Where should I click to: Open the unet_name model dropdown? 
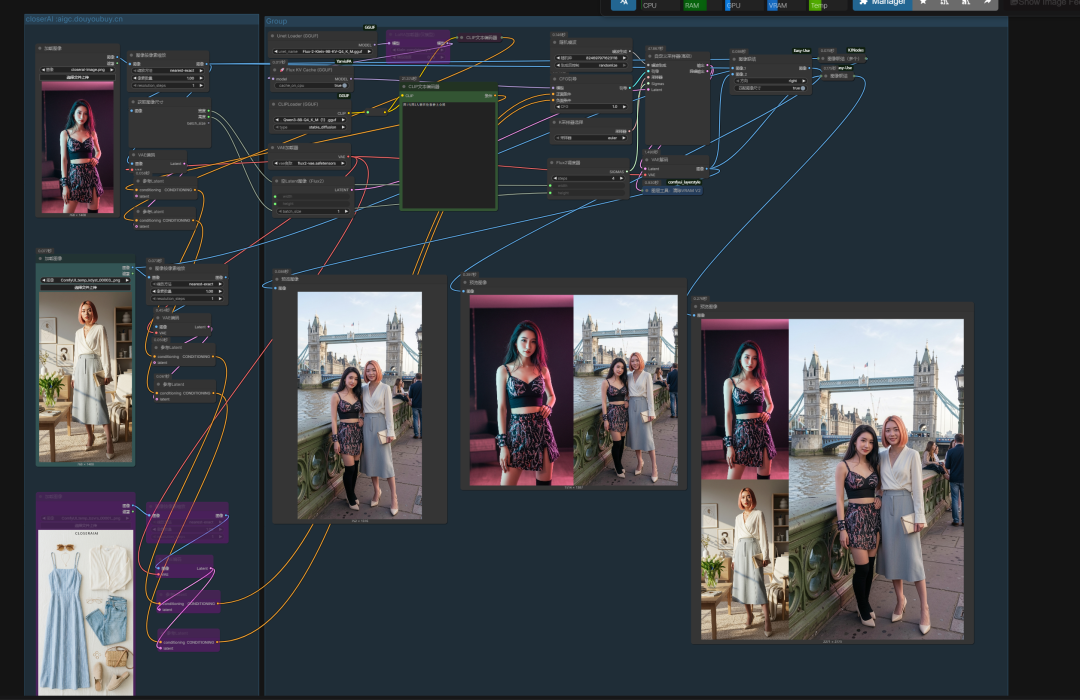322,52
